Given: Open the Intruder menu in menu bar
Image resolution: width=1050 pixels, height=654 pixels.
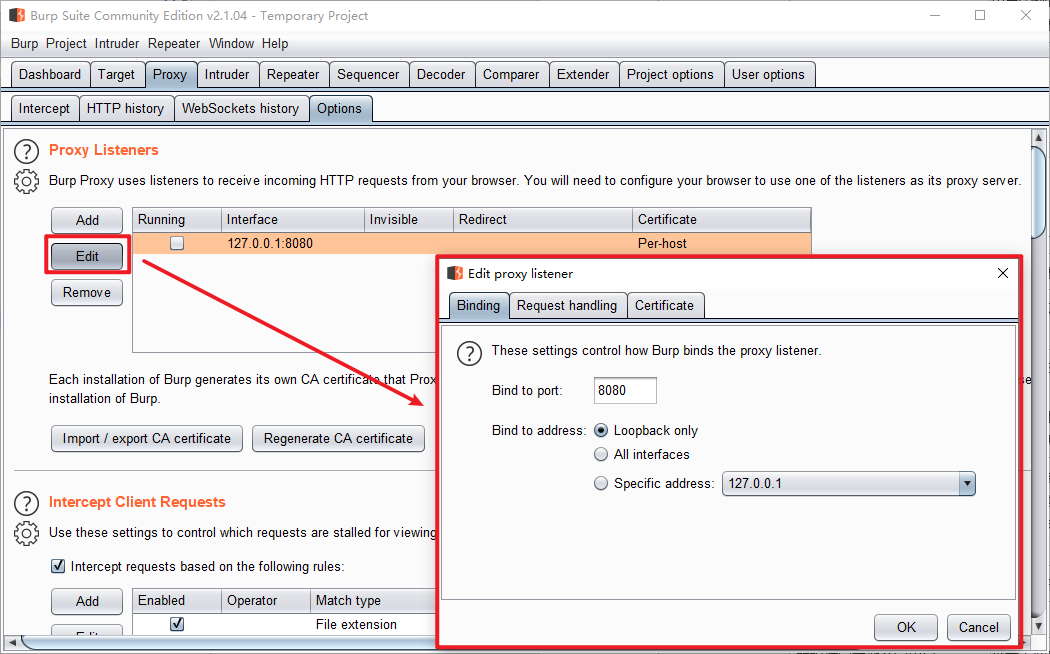Looking at the screenshot, I should (x=117, y=44).
